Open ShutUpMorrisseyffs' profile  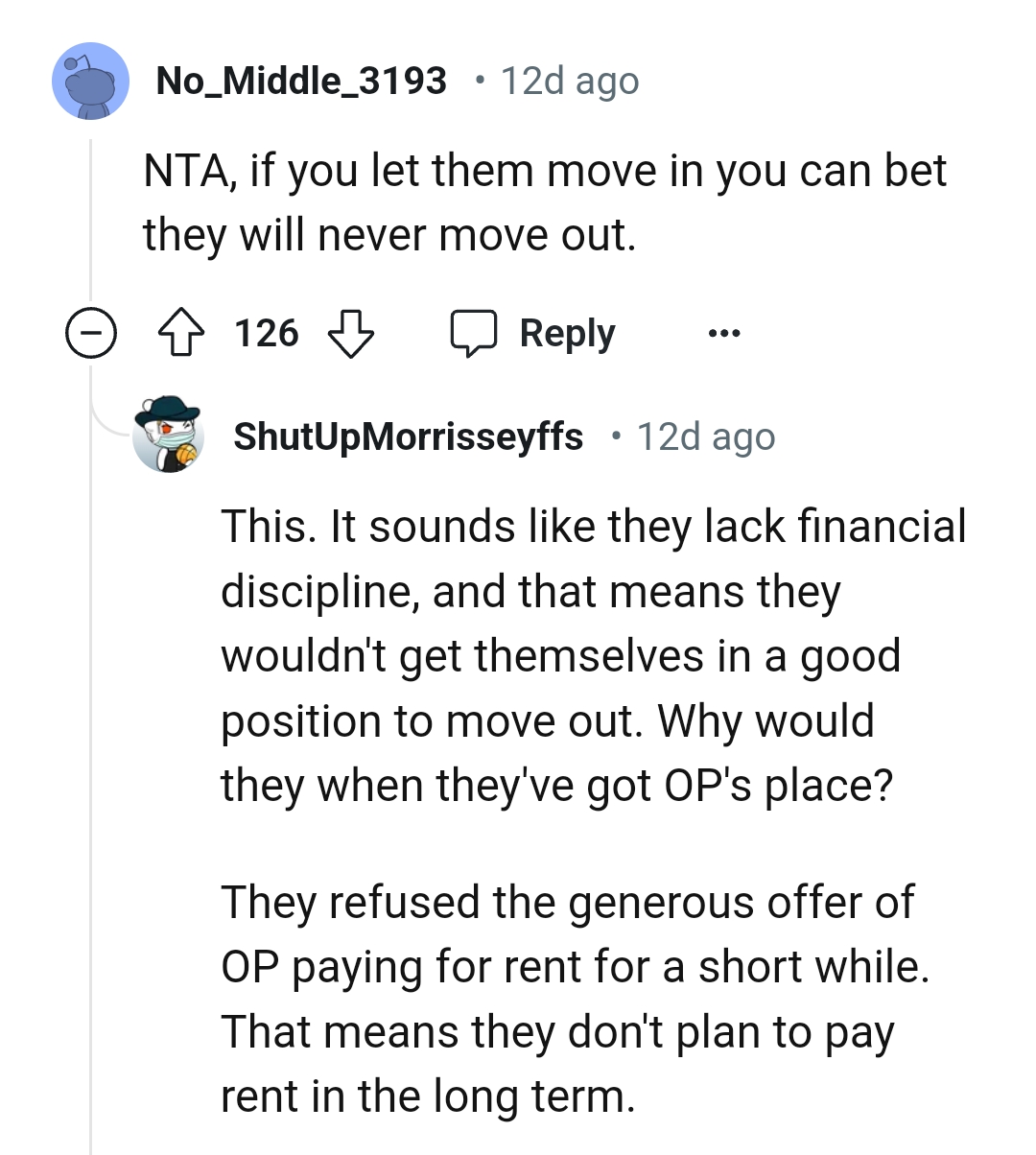pos(409,436)
